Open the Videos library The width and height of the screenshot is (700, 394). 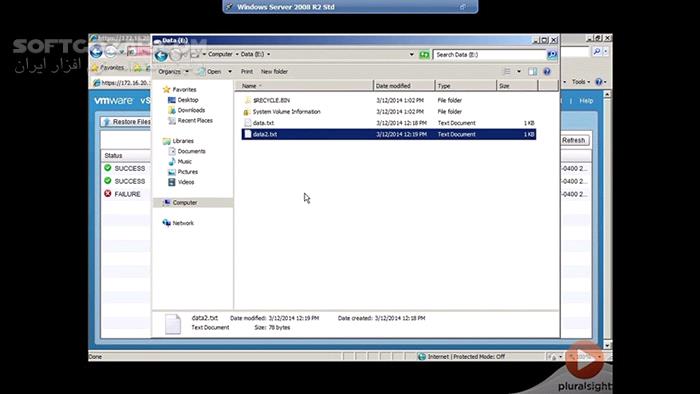(181, 182)
